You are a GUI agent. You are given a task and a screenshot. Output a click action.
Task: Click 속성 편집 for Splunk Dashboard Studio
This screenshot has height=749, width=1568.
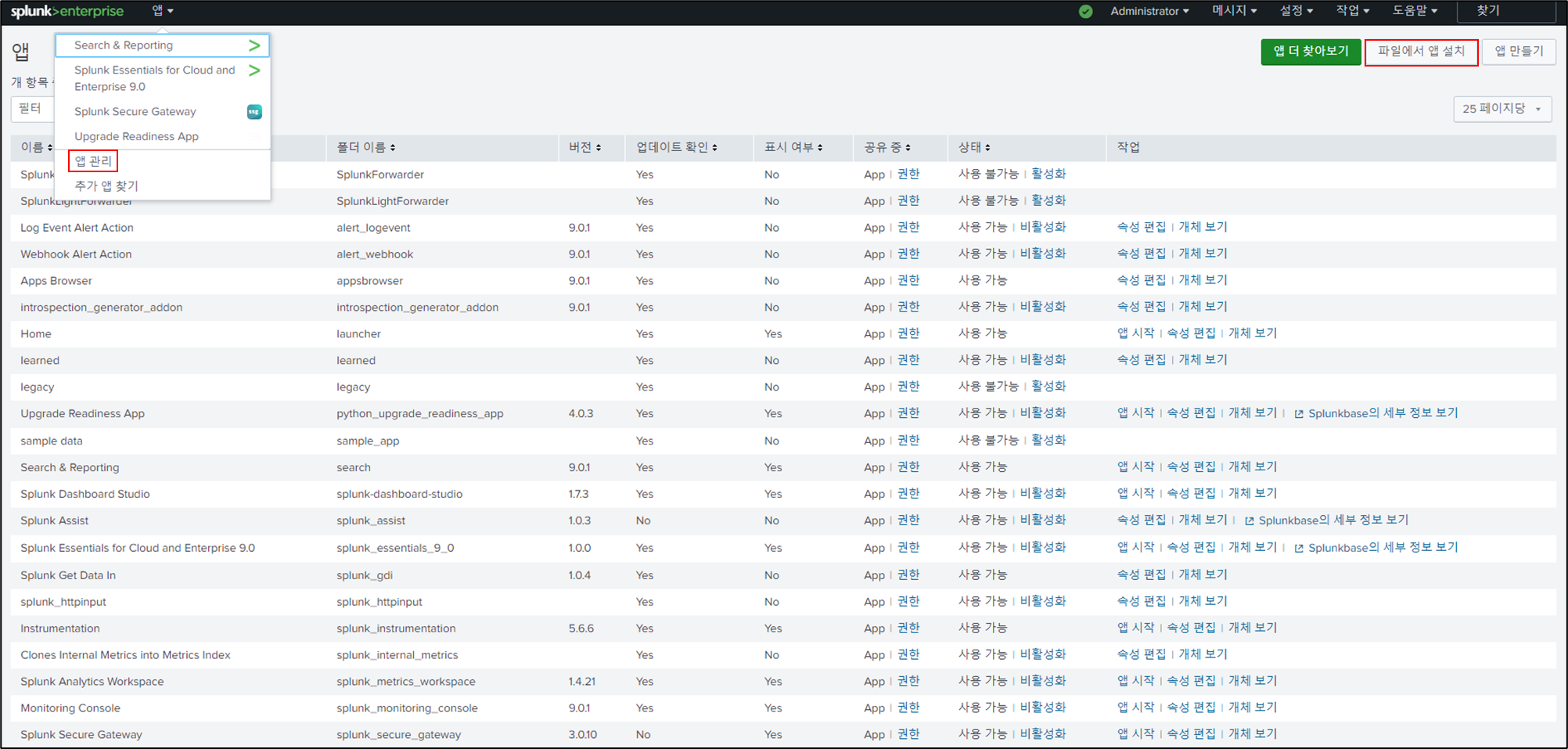[1192, 495]
